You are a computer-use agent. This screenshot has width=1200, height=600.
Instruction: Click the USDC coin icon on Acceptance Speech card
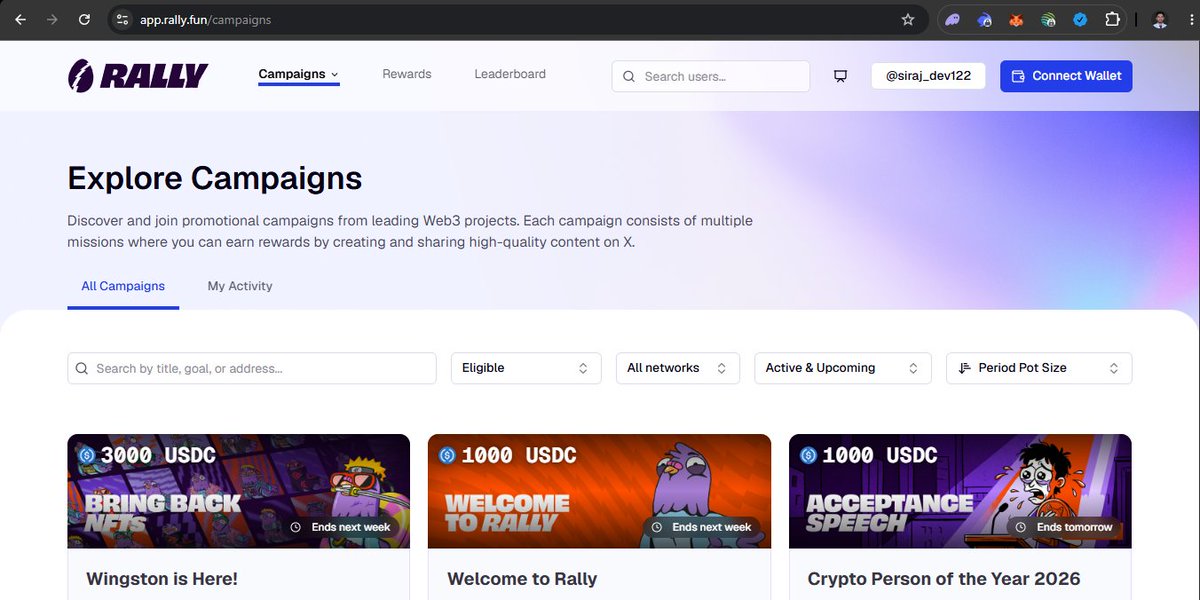coord(808,455)
